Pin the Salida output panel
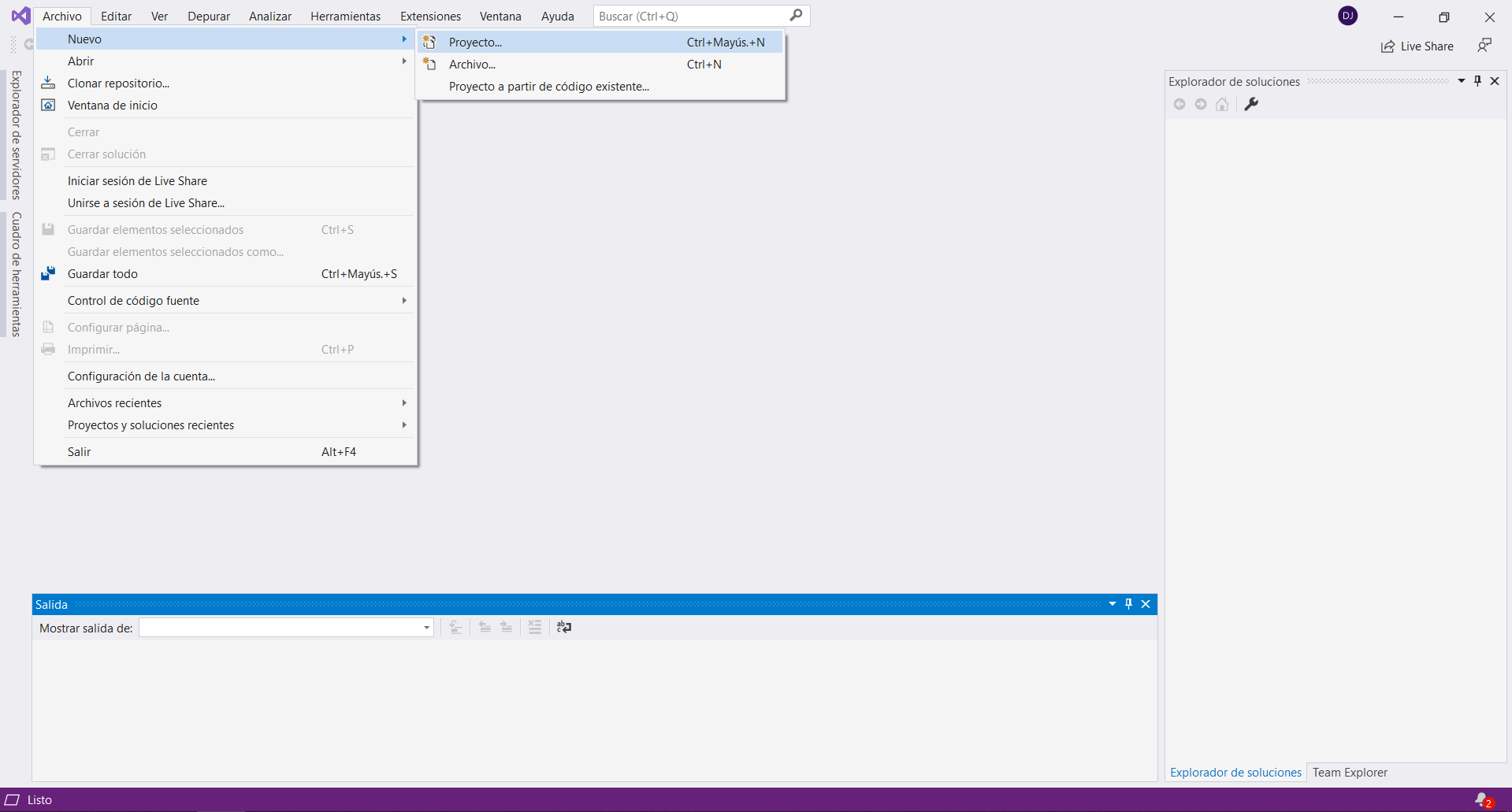 [1128, 604]
